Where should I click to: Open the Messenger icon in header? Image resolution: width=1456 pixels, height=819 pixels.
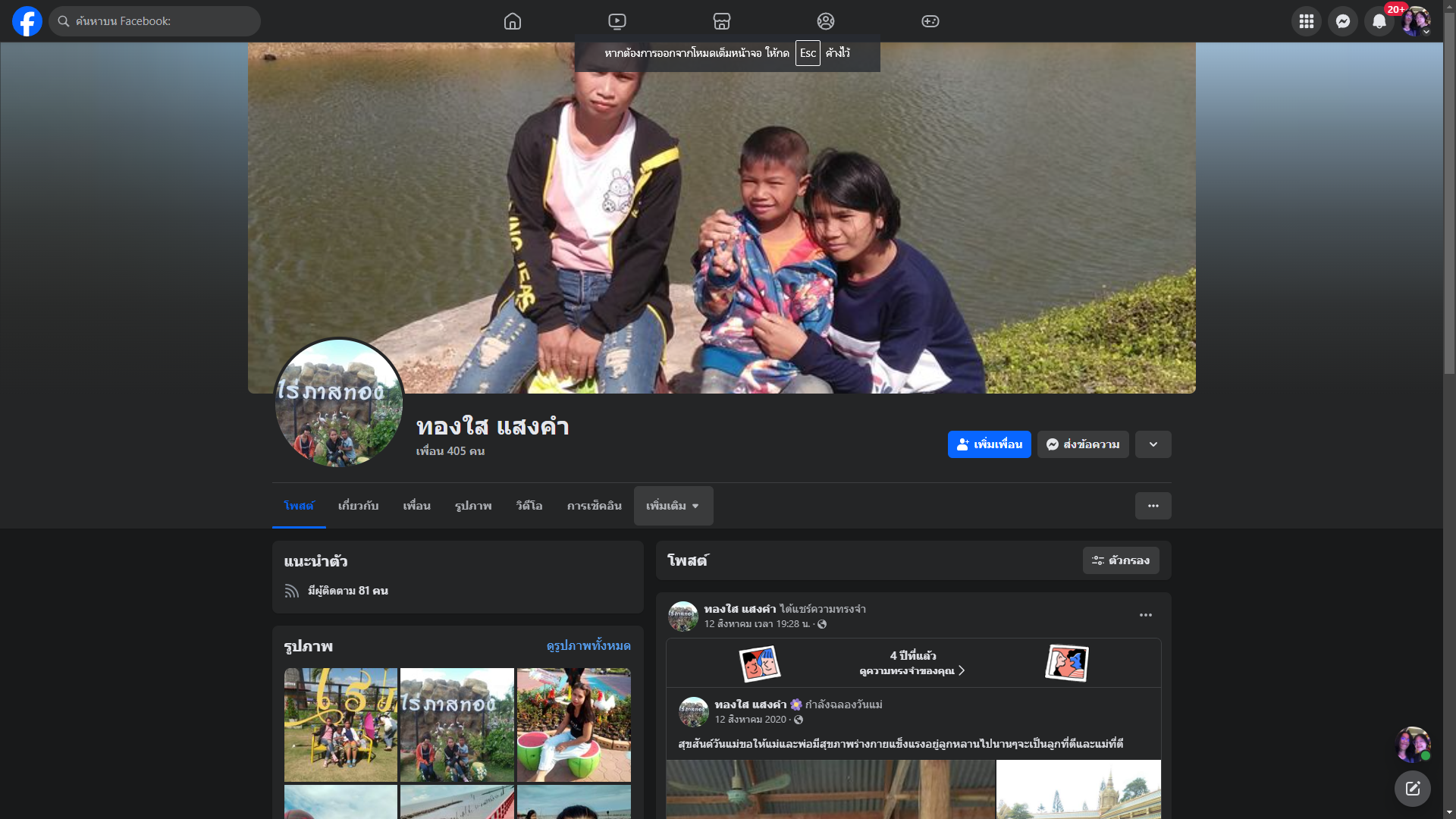coord(1343,21)
